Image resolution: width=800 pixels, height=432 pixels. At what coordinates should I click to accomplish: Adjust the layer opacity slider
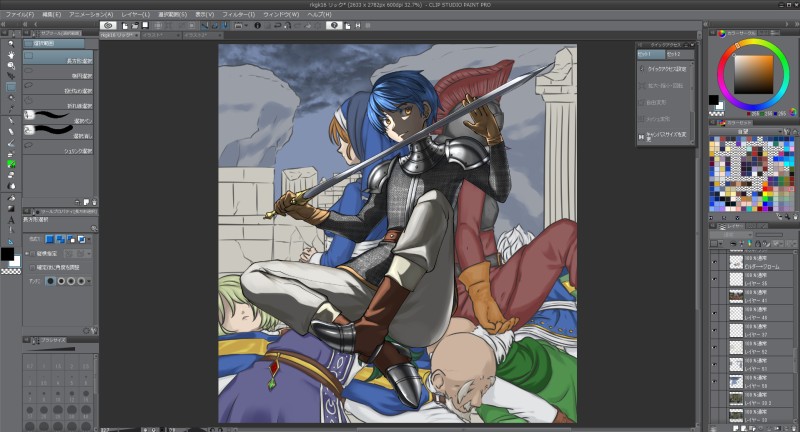pos(769,235)
